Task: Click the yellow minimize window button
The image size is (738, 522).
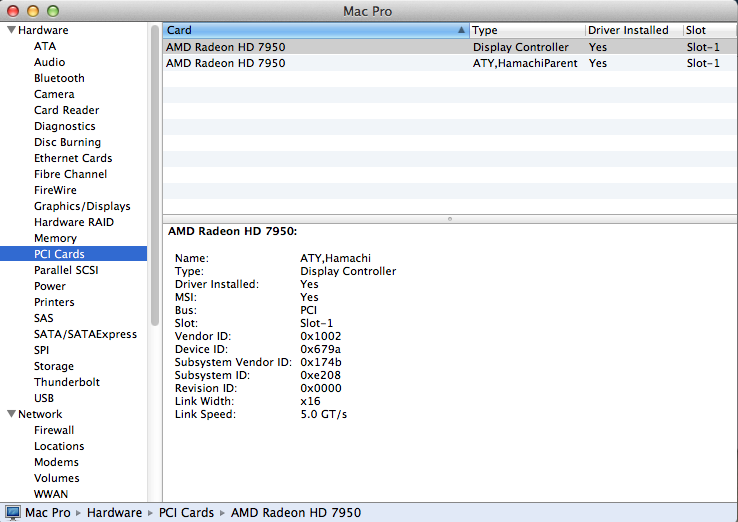Action: click(33, 11)
